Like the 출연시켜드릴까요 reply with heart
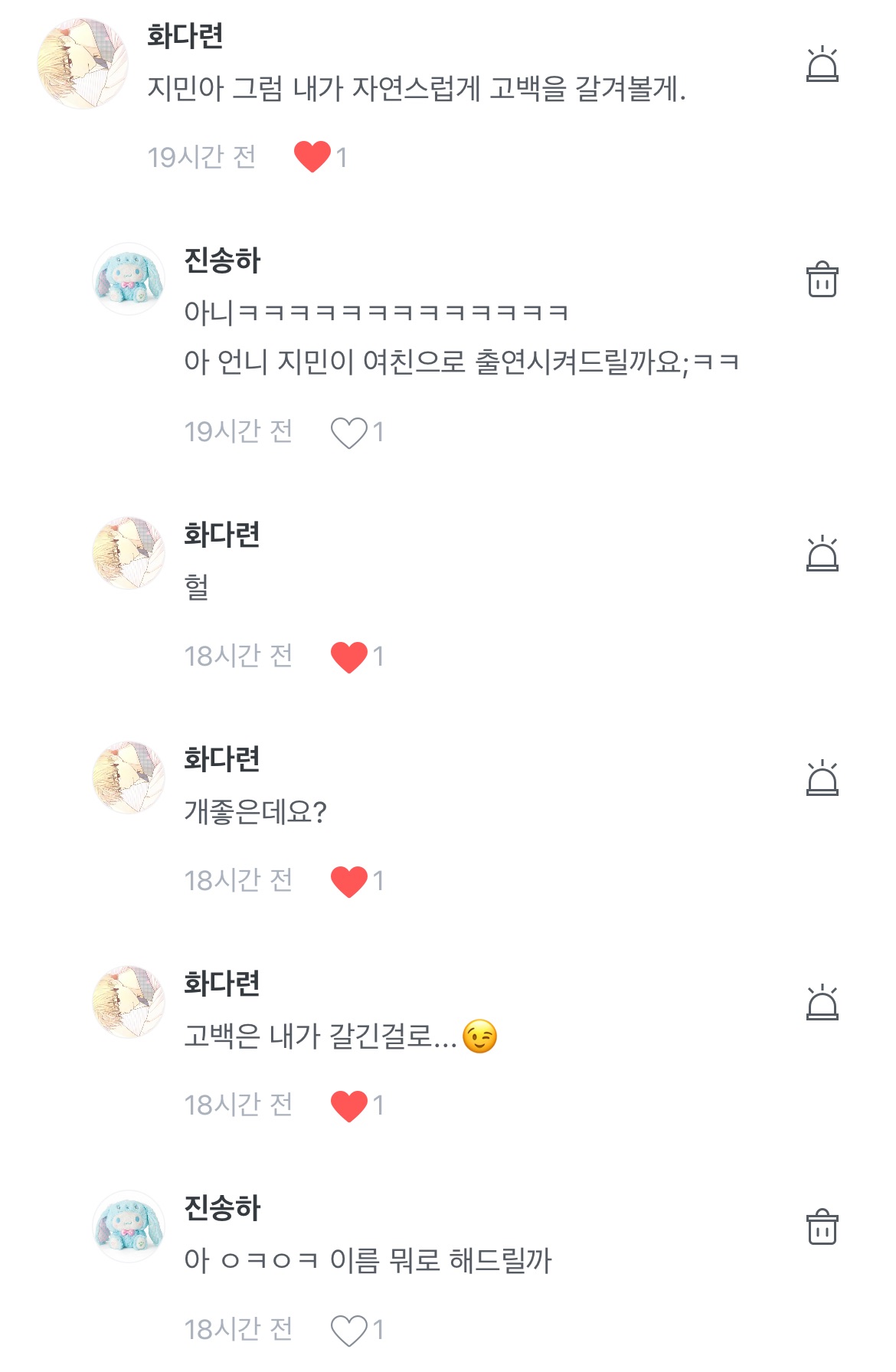896x1372 pixels. (x=349, y=432)
